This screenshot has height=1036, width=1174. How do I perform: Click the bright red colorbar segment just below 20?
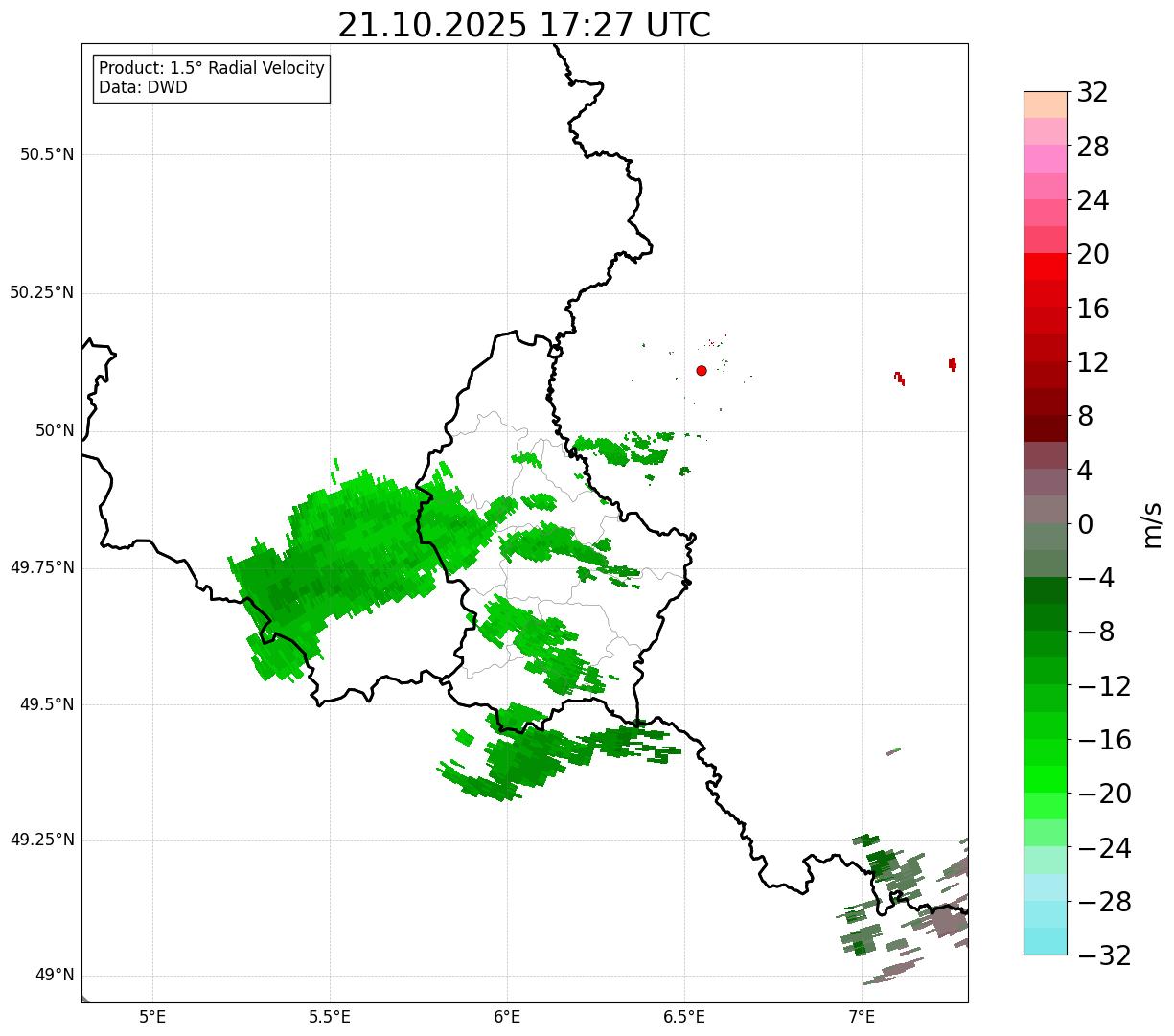(x=1046, y=266)
